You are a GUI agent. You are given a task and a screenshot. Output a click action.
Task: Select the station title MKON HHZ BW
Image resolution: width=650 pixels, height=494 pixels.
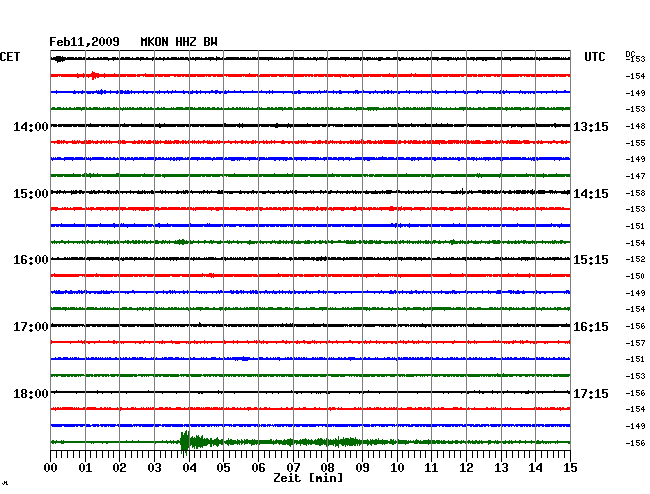(x=179, y=42)
